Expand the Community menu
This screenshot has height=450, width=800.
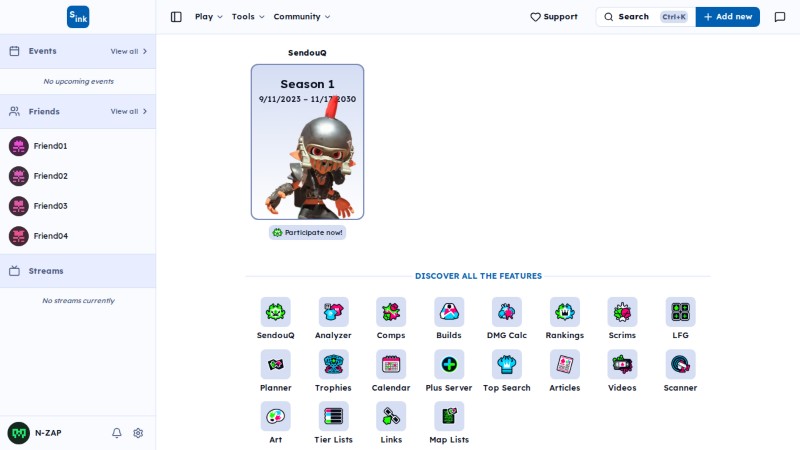[302, 17]
